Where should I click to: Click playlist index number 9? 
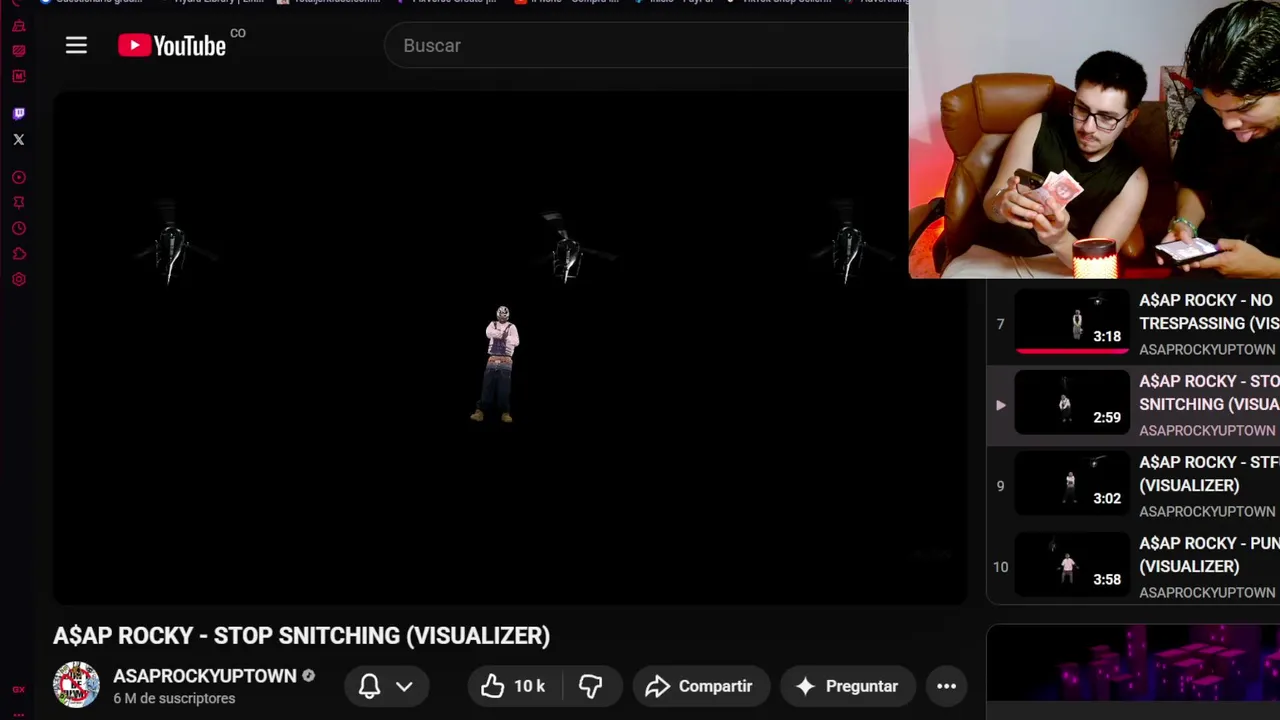pyautogui.click(x=1000, y=485)
